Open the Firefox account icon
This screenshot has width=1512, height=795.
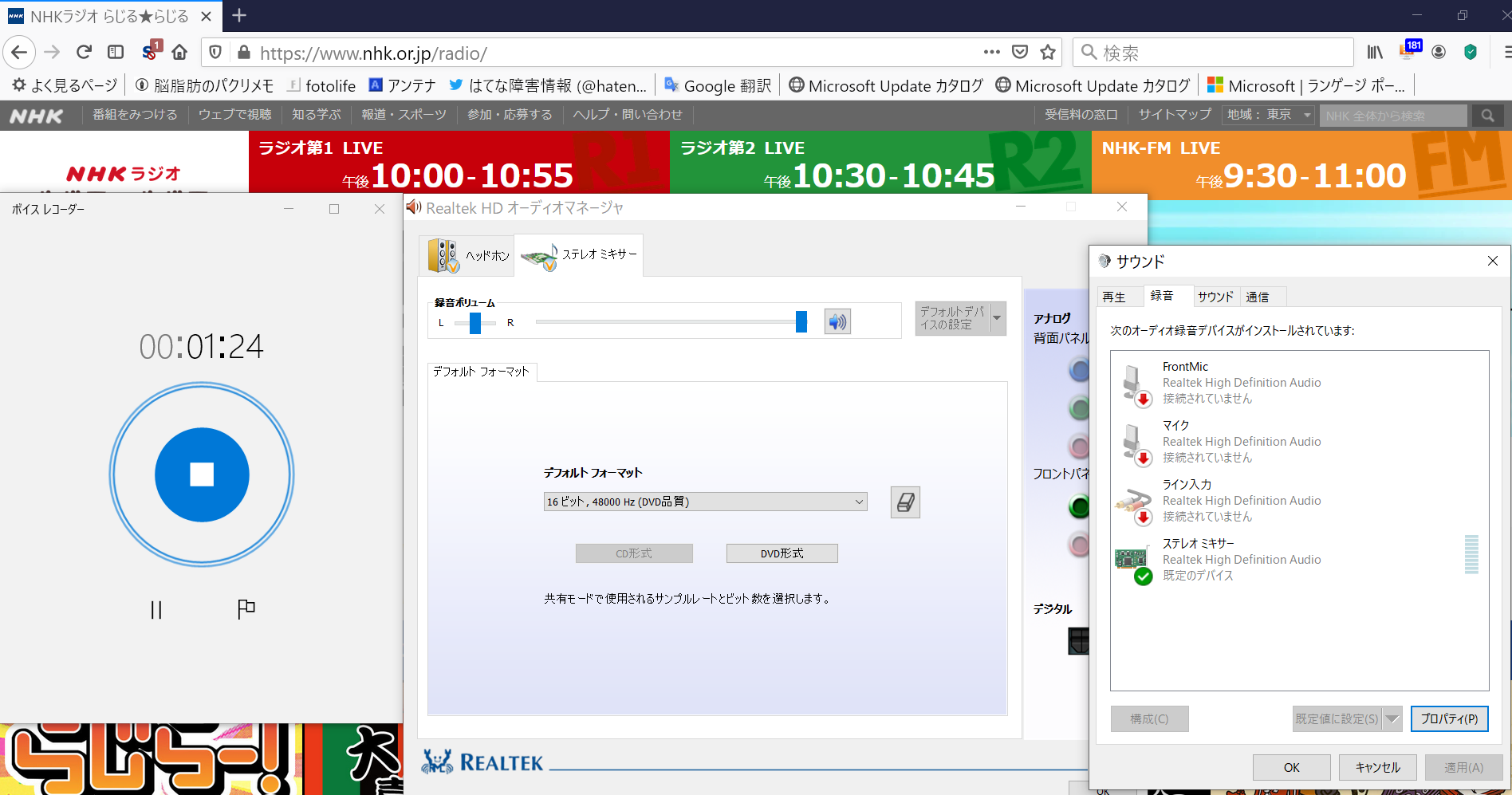[1439, 53]
